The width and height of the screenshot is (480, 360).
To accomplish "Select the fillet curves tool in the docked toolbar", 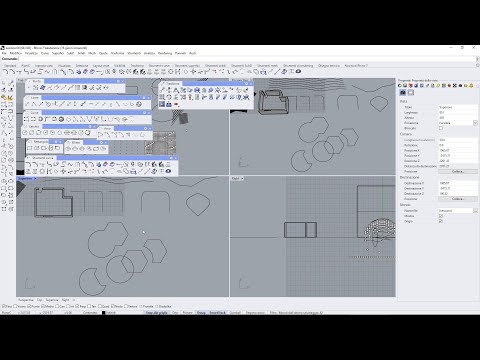I will coord(5,71).
